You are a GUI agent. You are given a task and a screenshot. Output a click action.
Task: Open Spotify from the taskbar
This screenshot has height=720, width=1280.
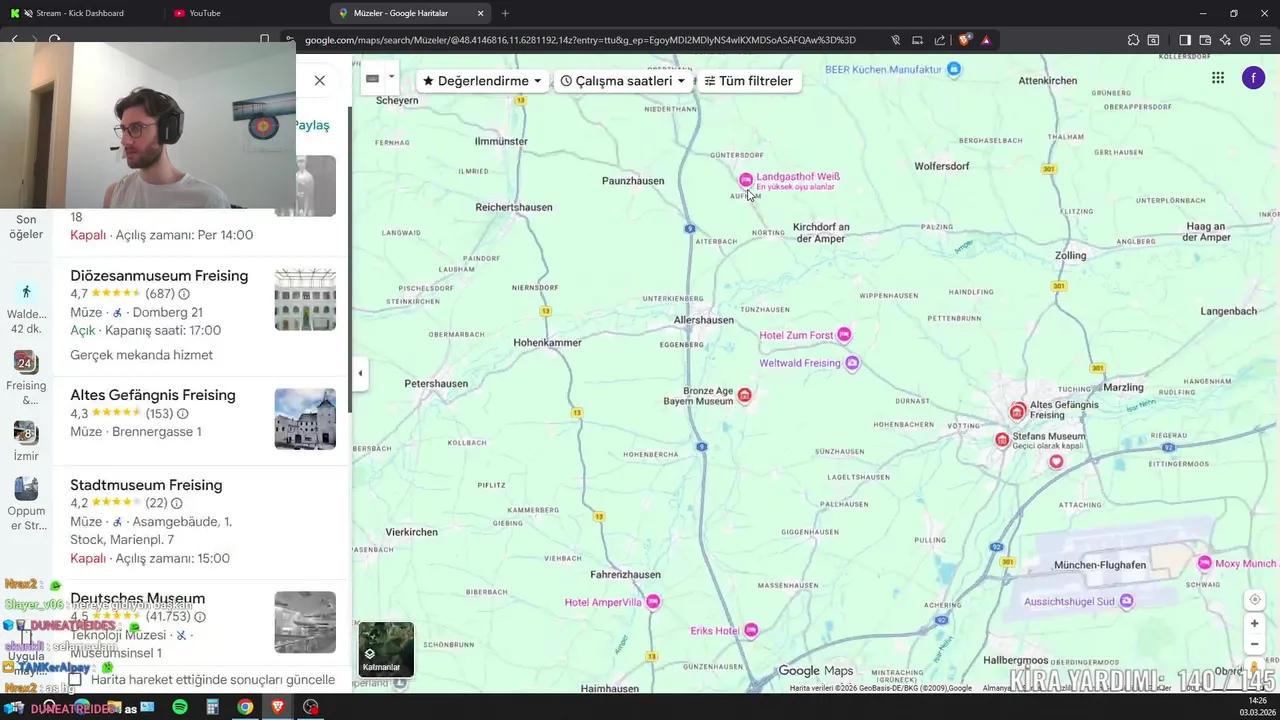tap(180, 707)
